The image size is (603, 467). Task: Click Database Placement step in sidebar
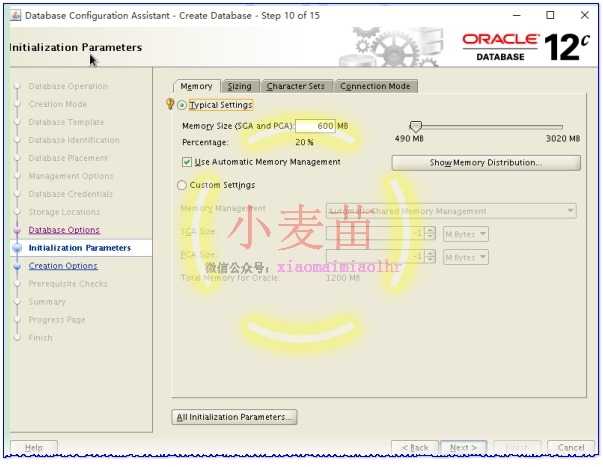[68, 158]
